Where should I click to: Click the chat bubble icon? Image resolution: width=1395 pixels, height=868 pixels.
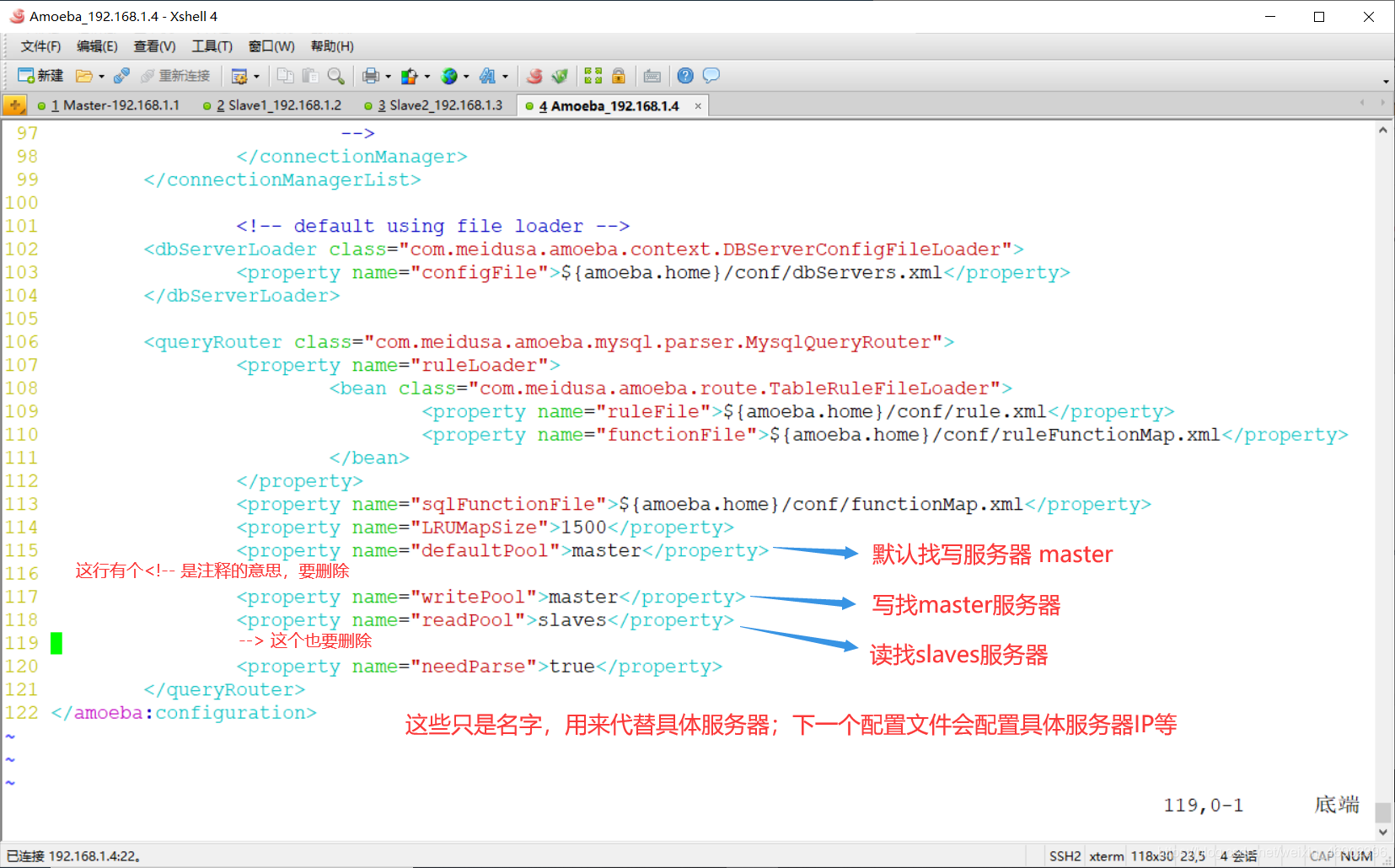tap(711, 76)
